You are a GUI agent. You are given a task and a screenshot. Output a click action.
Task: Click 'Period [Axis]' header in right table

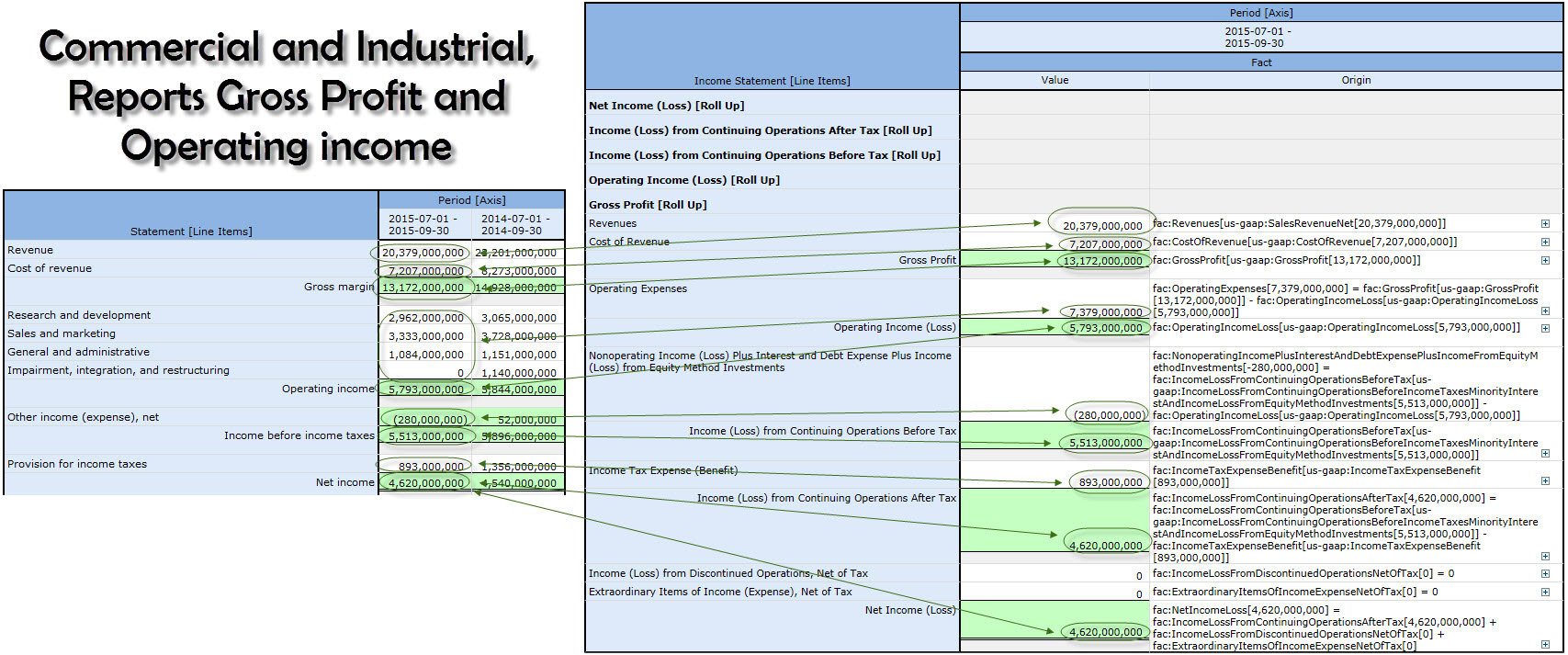pyautogui.click(x=1261, y=13)
